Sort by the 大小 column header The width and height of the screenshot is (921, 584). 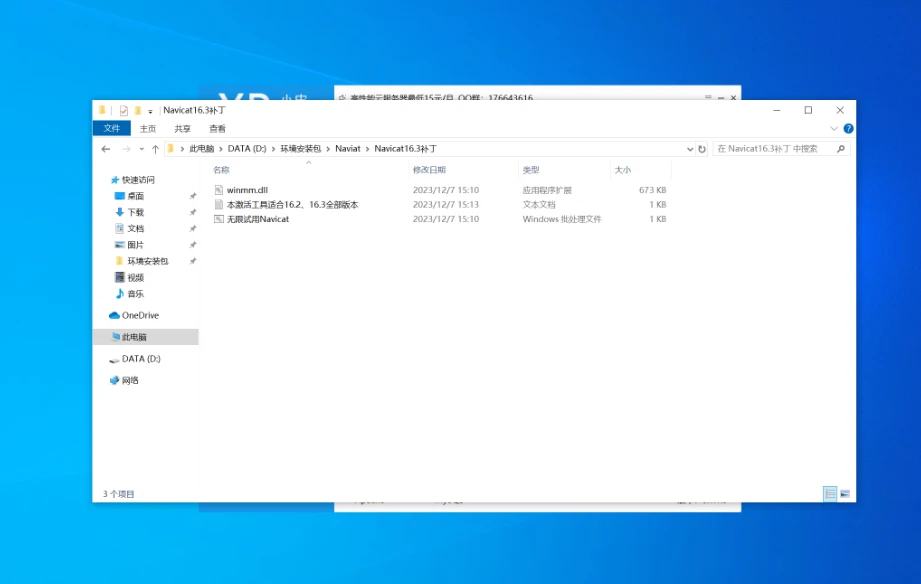(623, 170)
